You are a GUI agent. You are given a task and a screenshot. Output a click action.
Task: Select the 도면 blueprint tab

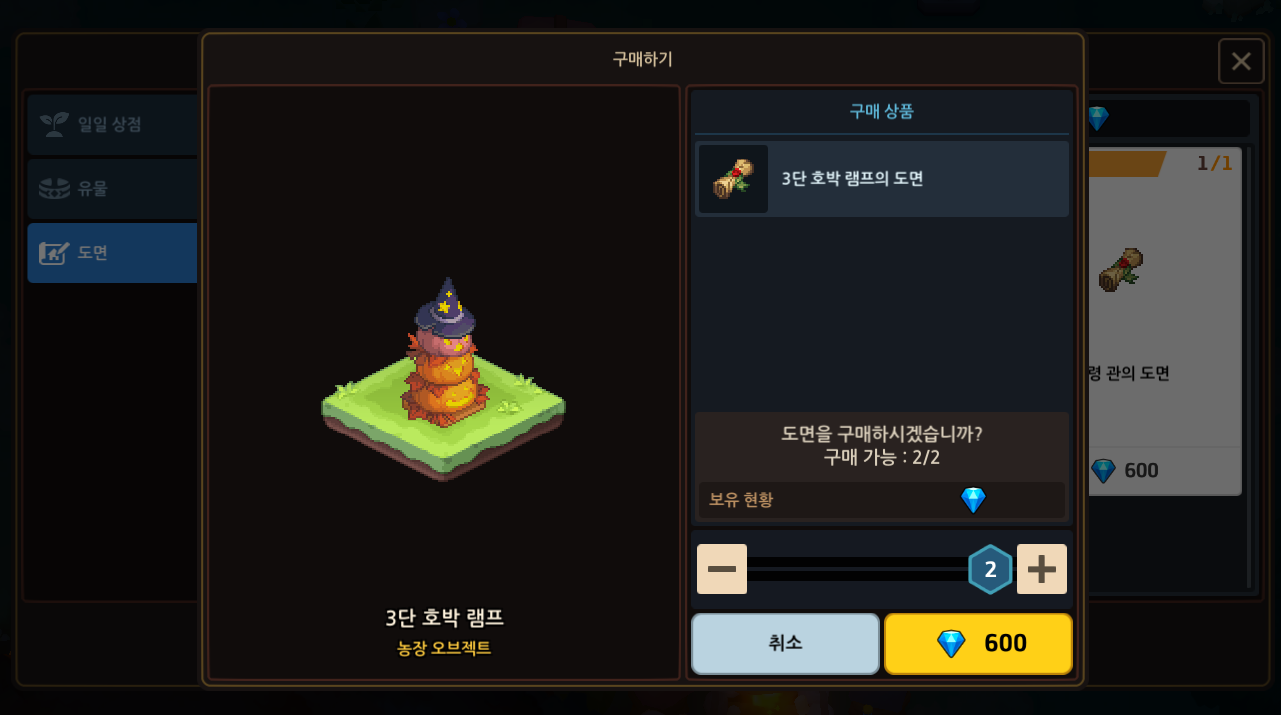tap(112, 252)
